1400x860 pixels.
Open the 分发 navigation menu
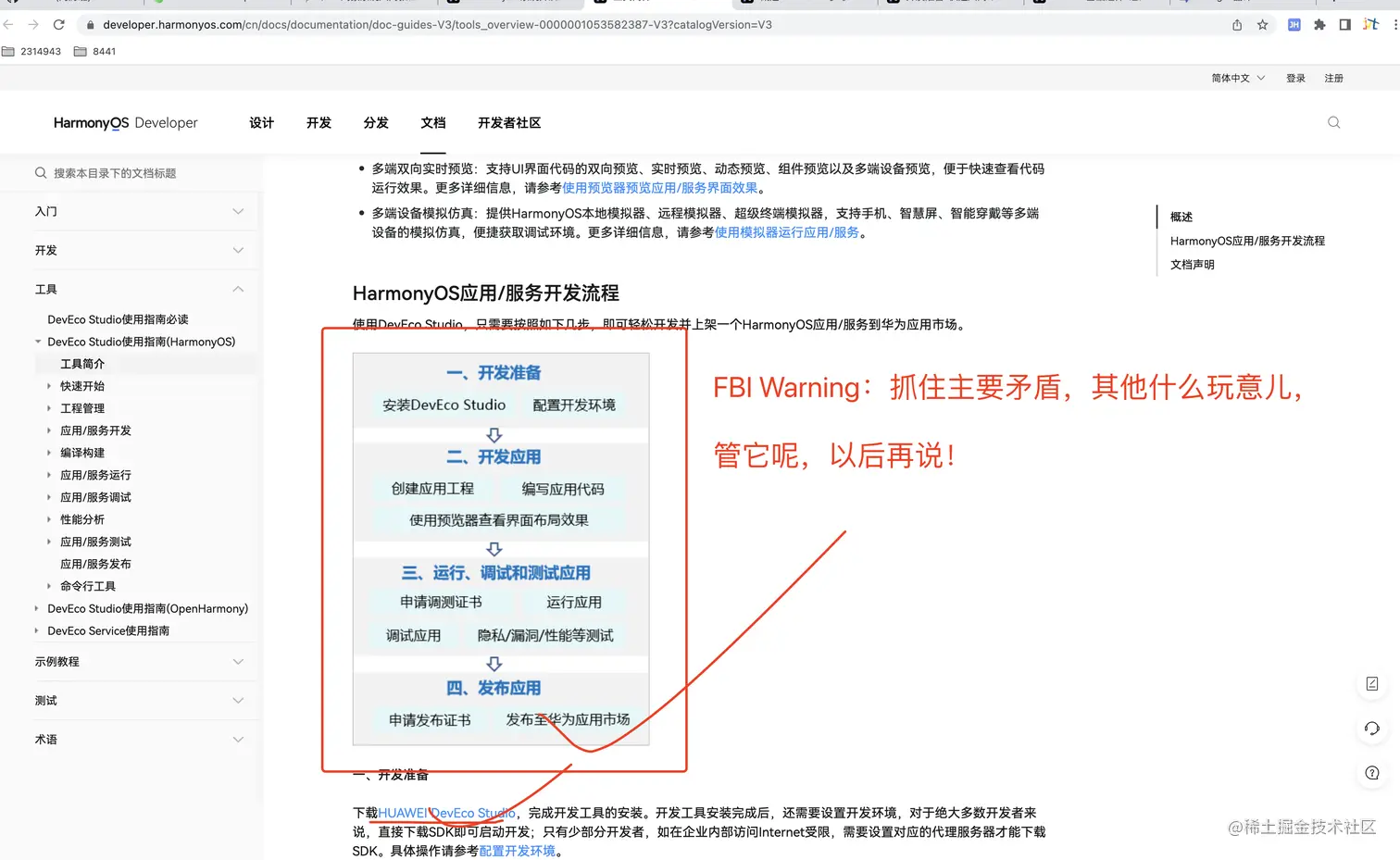[376, 122]
